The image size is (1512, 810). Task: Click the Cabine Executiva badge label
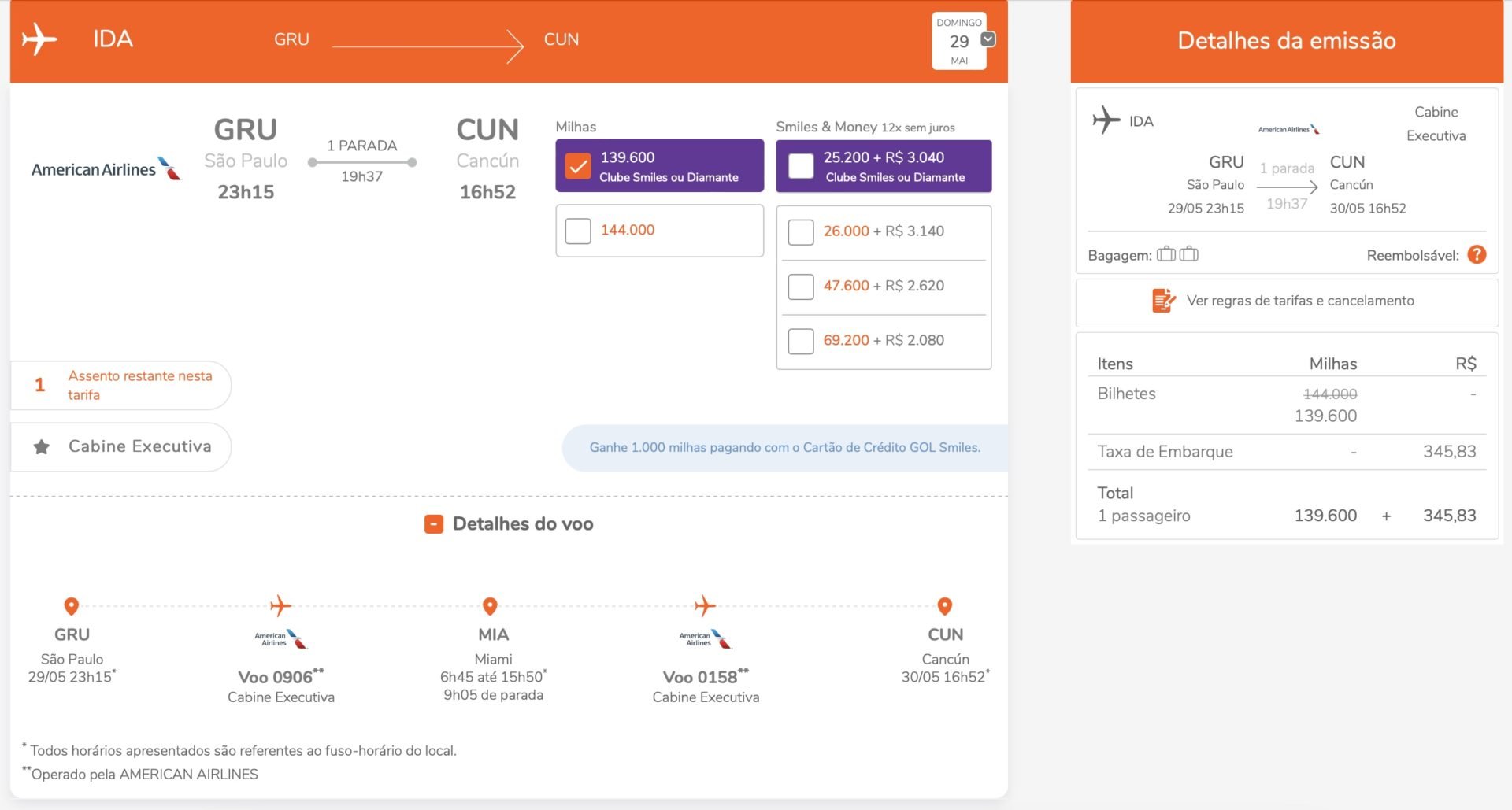point(140,446)
